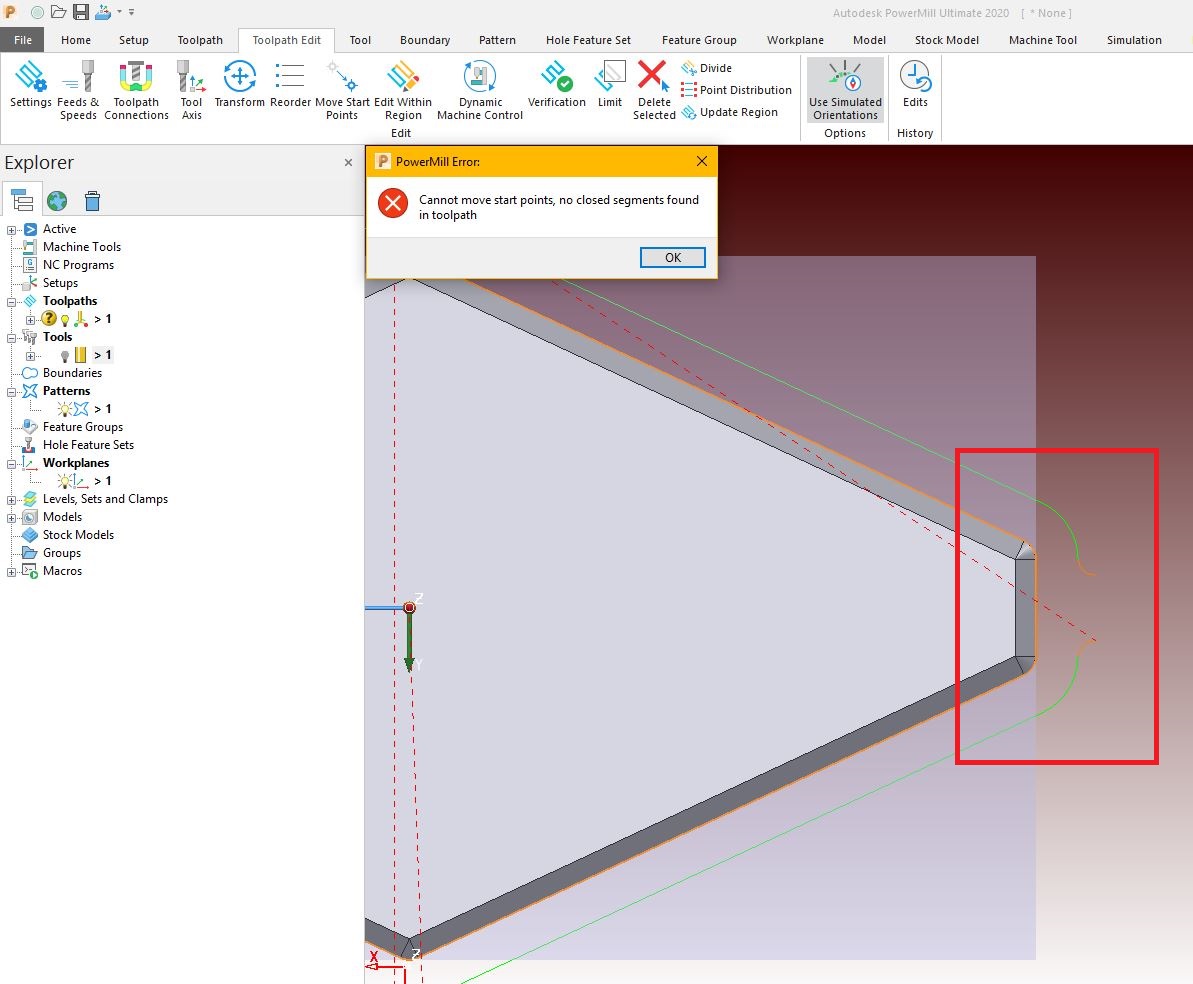Open the File menu
This screenshot has width=1193, height=984.
coord(23,40)
